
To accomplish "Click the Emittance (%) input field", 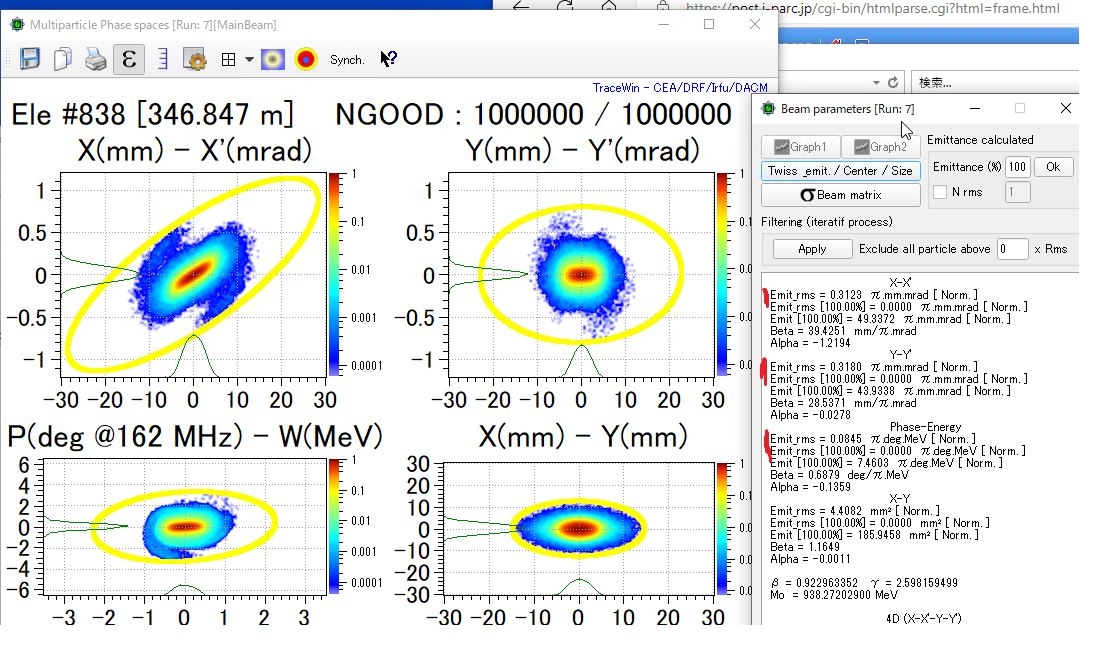I will (x=1017, y=167).
